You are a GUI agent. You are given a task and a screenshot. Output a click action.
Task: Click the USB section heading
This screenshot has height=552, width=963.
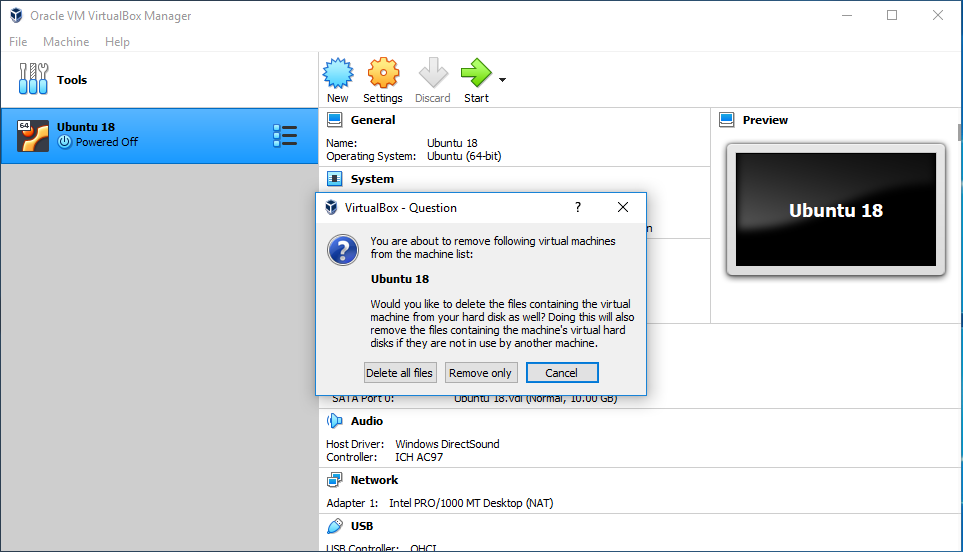[362, 526]
